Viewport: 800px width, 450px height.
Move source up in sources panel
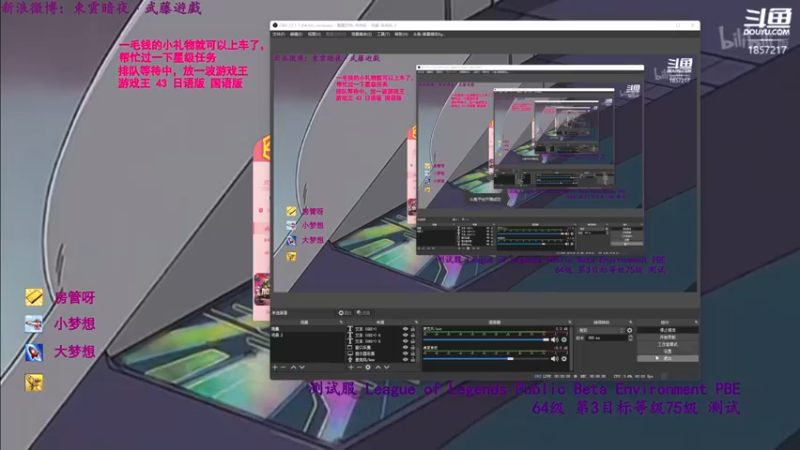pos(378,367)
